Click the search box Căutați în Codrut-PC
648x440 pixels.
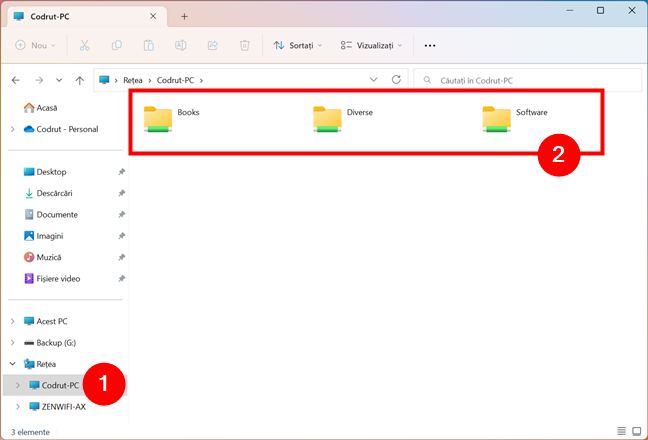point(528,80)
